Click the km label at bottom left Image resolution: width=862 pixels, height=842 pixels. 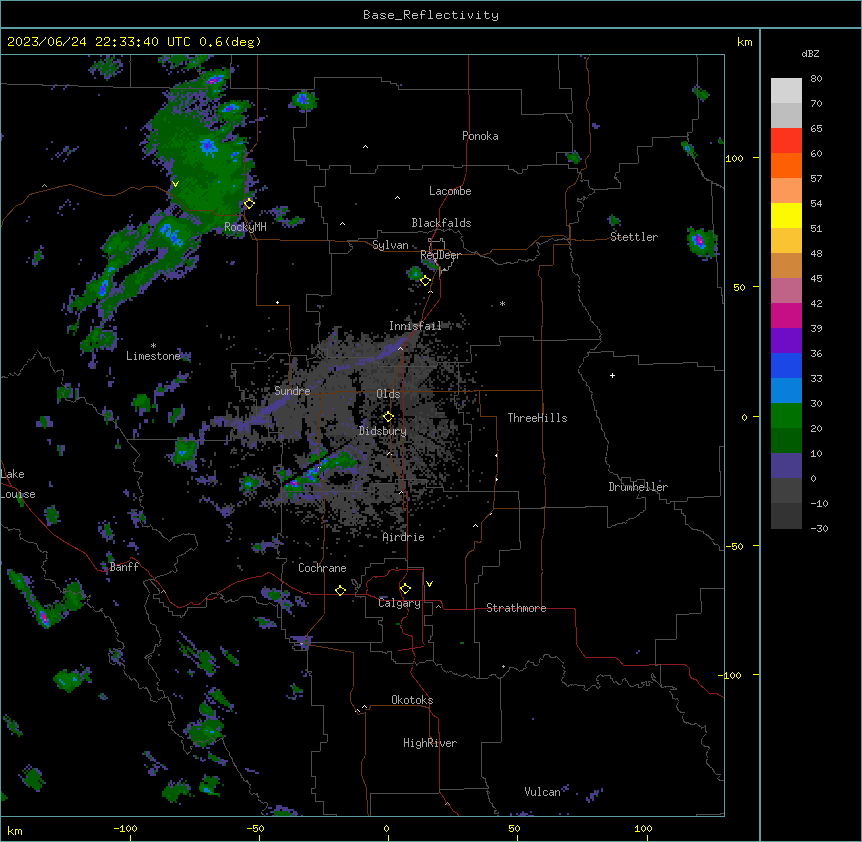click(15, 830)
